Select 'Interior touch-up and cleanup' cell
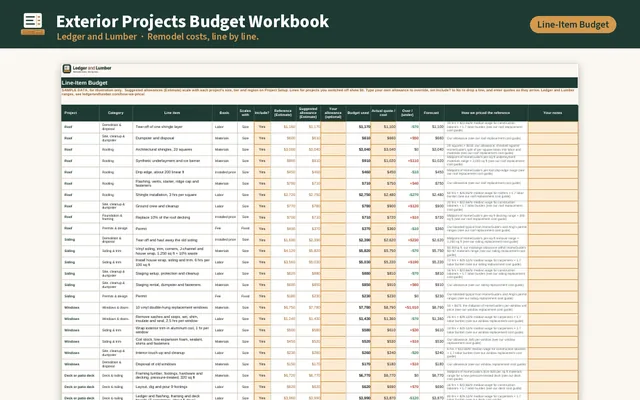Image resolution: width=640 pixels, height=400 pixels. pyautogui.click(x=172, y=353)
